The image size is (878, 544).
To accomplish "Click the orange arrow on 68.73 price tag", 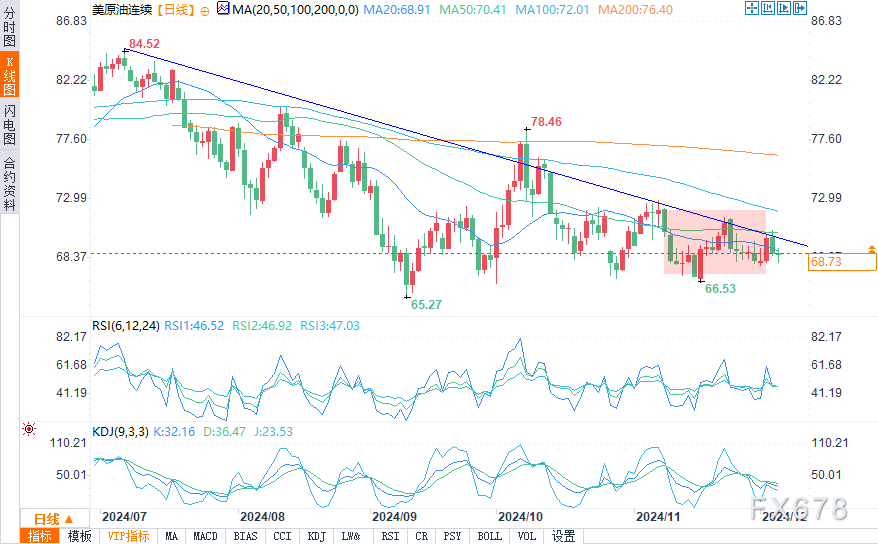I will [x=872, y=248].
